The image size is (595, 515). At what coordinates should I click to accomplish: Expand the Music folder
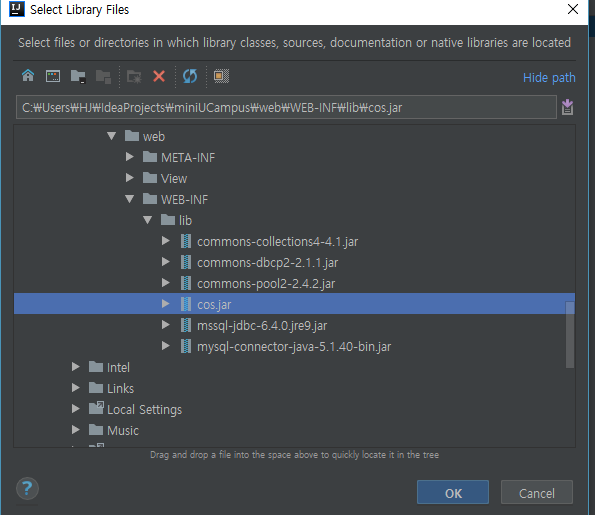click(76, 430)
